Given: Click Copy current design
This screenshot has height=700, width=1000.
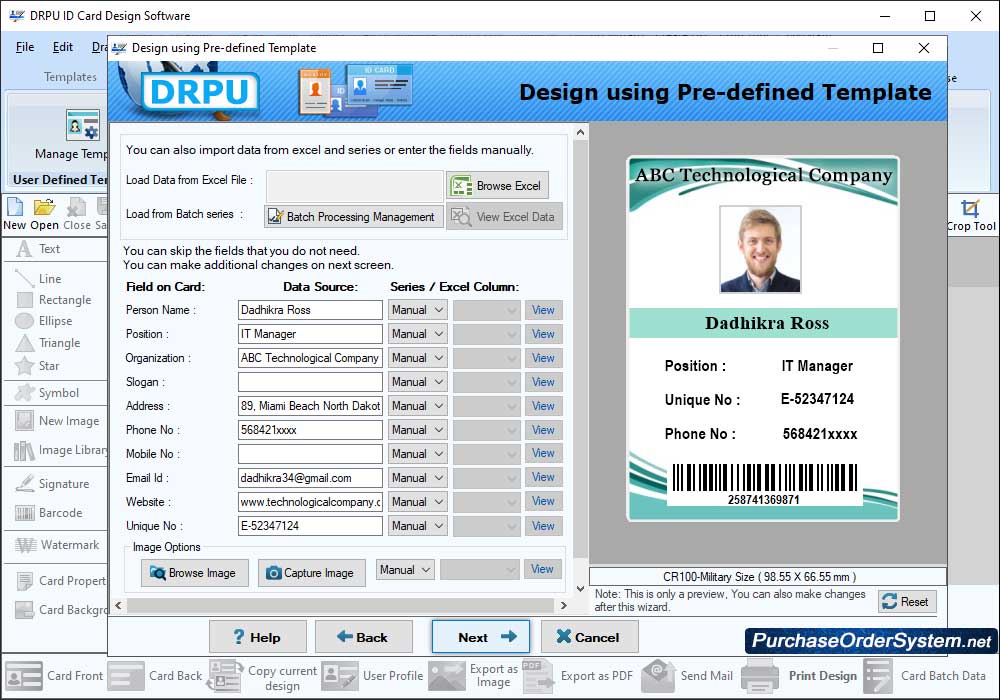Looking at the screenshot, I should click(x=263, y=677).
